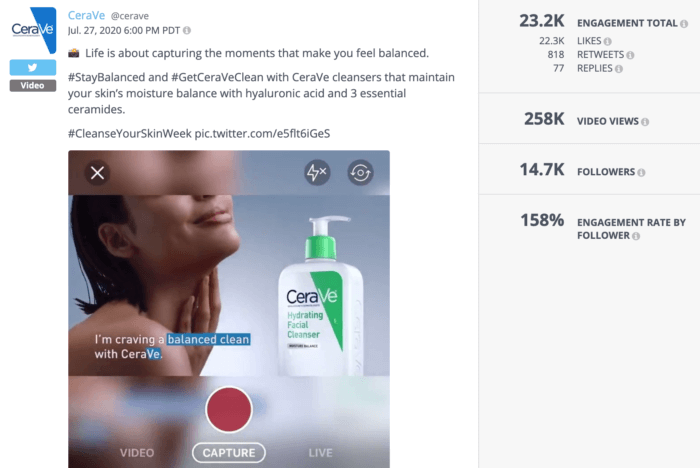Screen dimensions: 700x468
Task: Toggle the flash off icon
Action: tap(317, 172)
